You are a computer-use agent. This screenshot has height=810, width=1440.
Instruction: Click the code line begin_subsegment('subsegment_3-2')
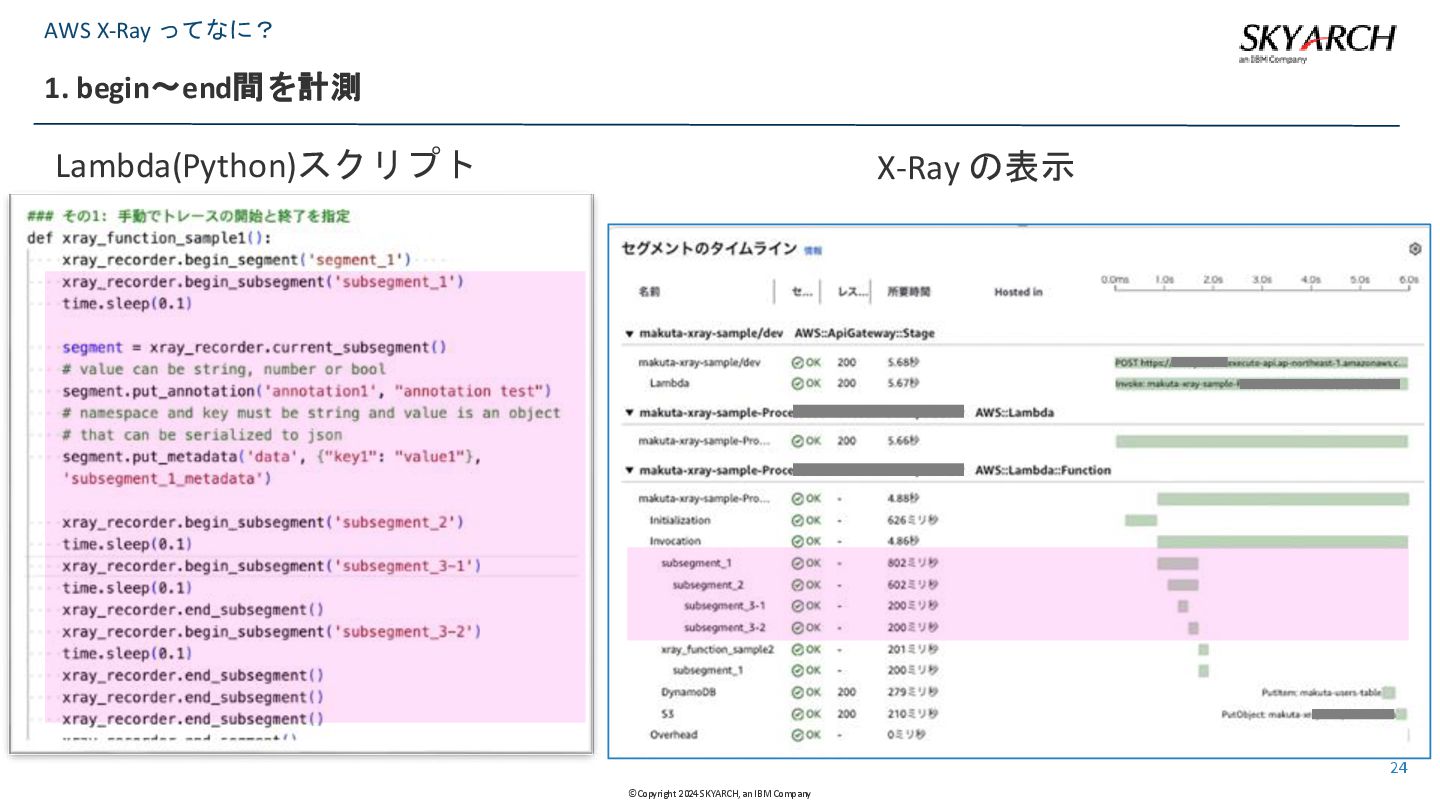[x=271, y=632]
